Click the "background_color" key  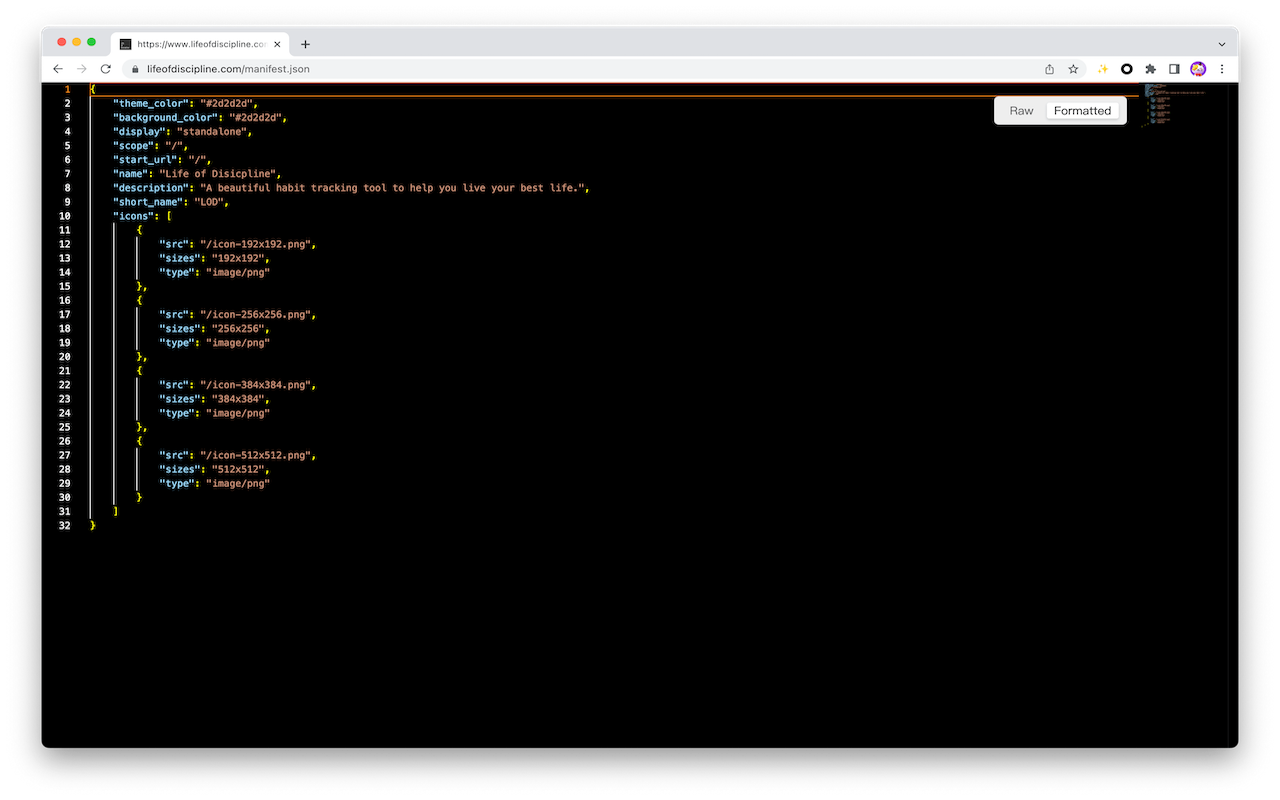[x=165, y=117]
